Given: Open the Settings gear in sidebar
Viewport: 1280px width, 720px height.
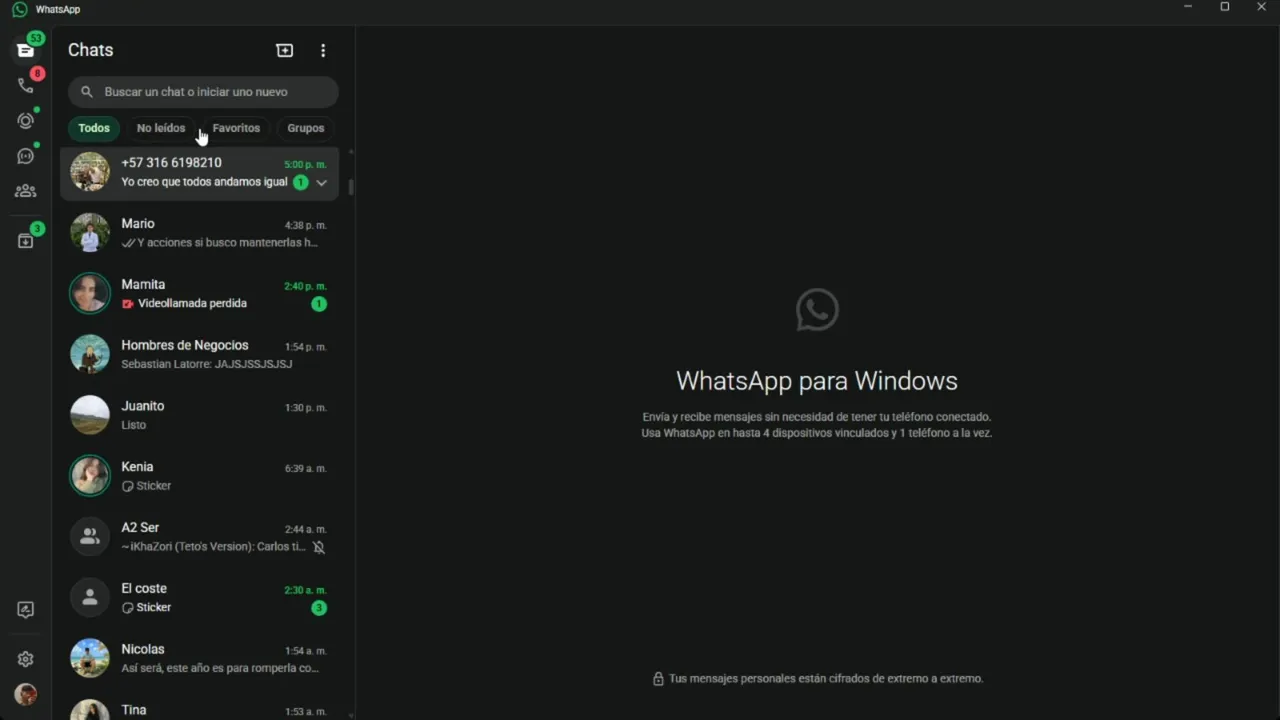Looking at the screenshot, I should pos(26,659).
